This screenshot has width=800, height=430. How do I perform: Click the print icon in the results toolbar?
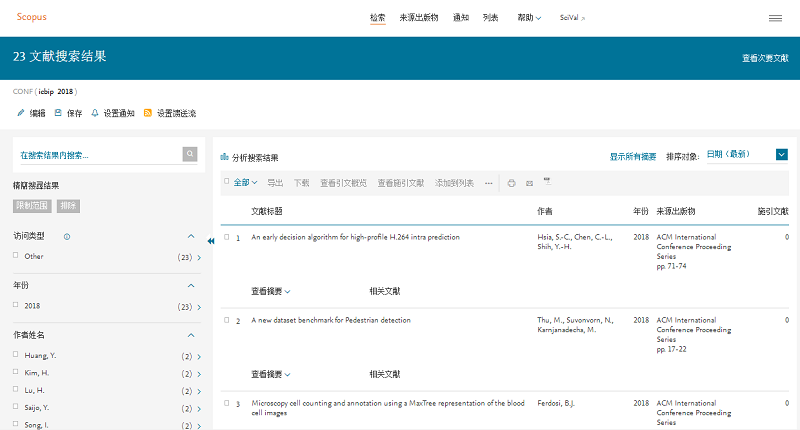click(x=511, y=183)
